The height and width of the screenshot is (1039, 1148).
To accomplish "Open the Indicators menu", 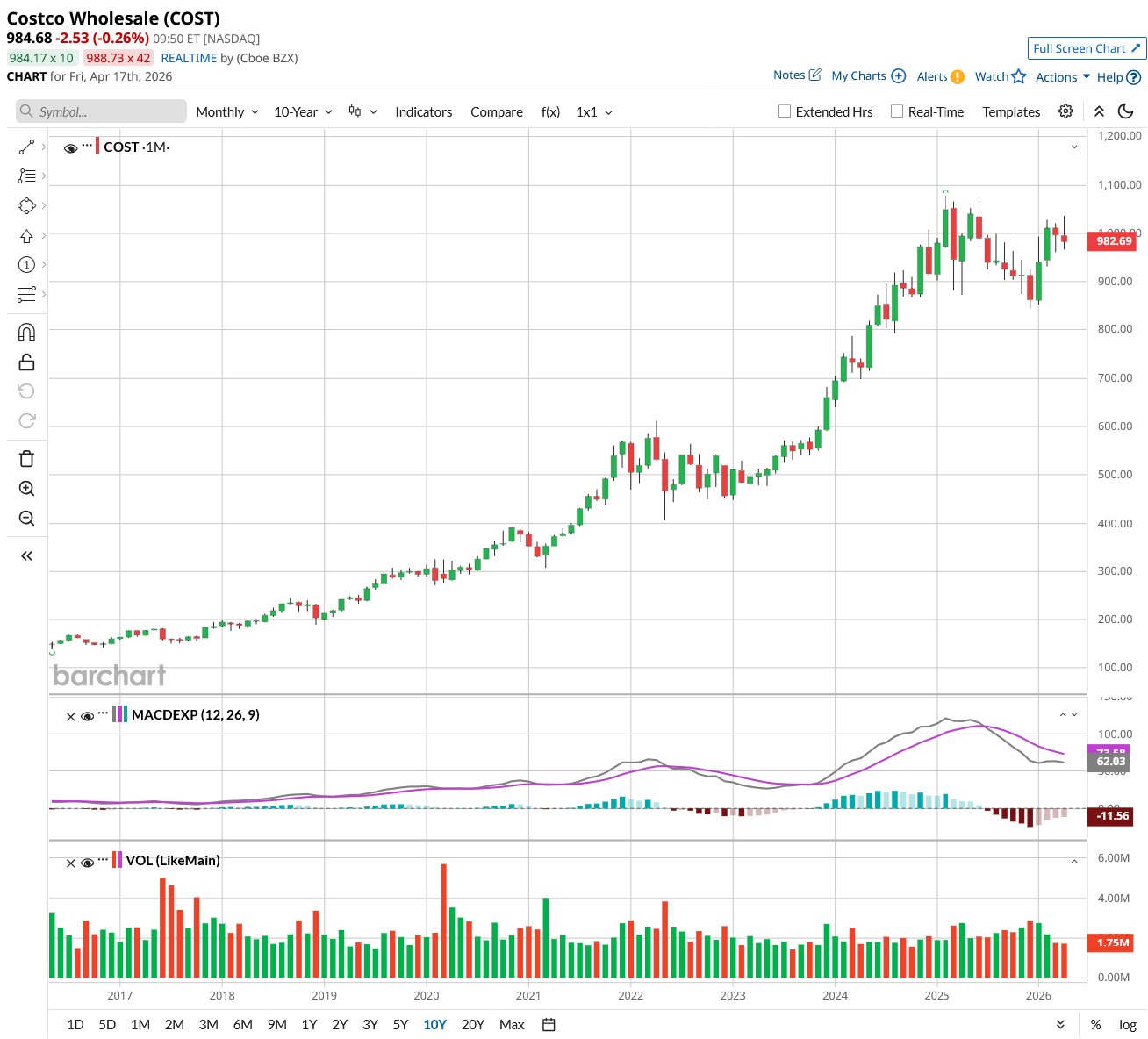I will 423,112.
